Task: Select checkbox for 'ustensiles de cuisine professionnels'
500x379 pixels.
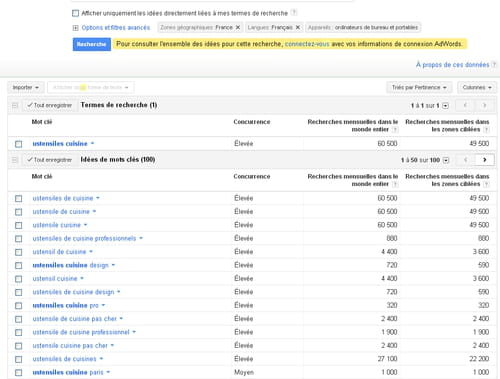Action: pos(19,239)
